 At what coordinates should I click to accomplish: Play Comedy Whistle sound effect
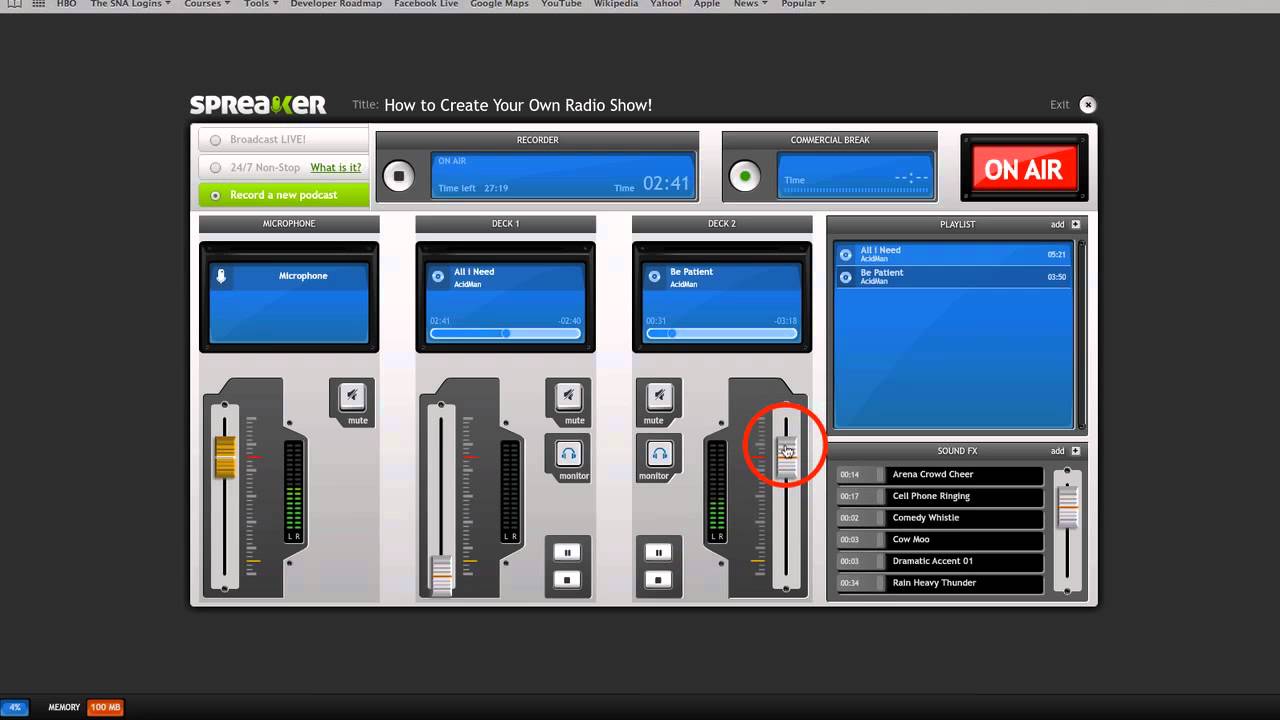(x=940, y=518)
